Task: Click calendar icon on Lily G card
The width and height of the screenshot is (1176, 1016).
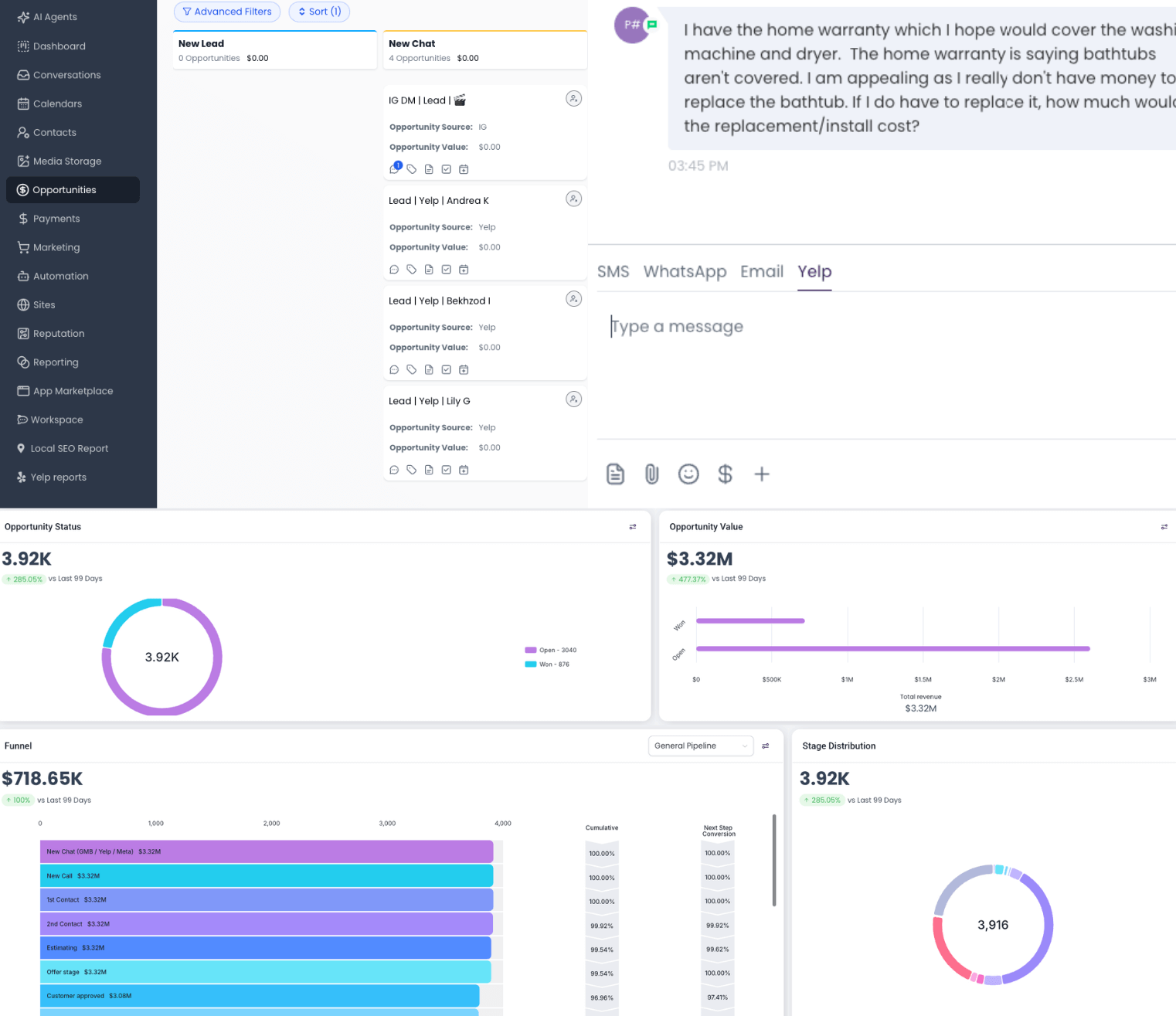Action: click(x=464, y=470)
